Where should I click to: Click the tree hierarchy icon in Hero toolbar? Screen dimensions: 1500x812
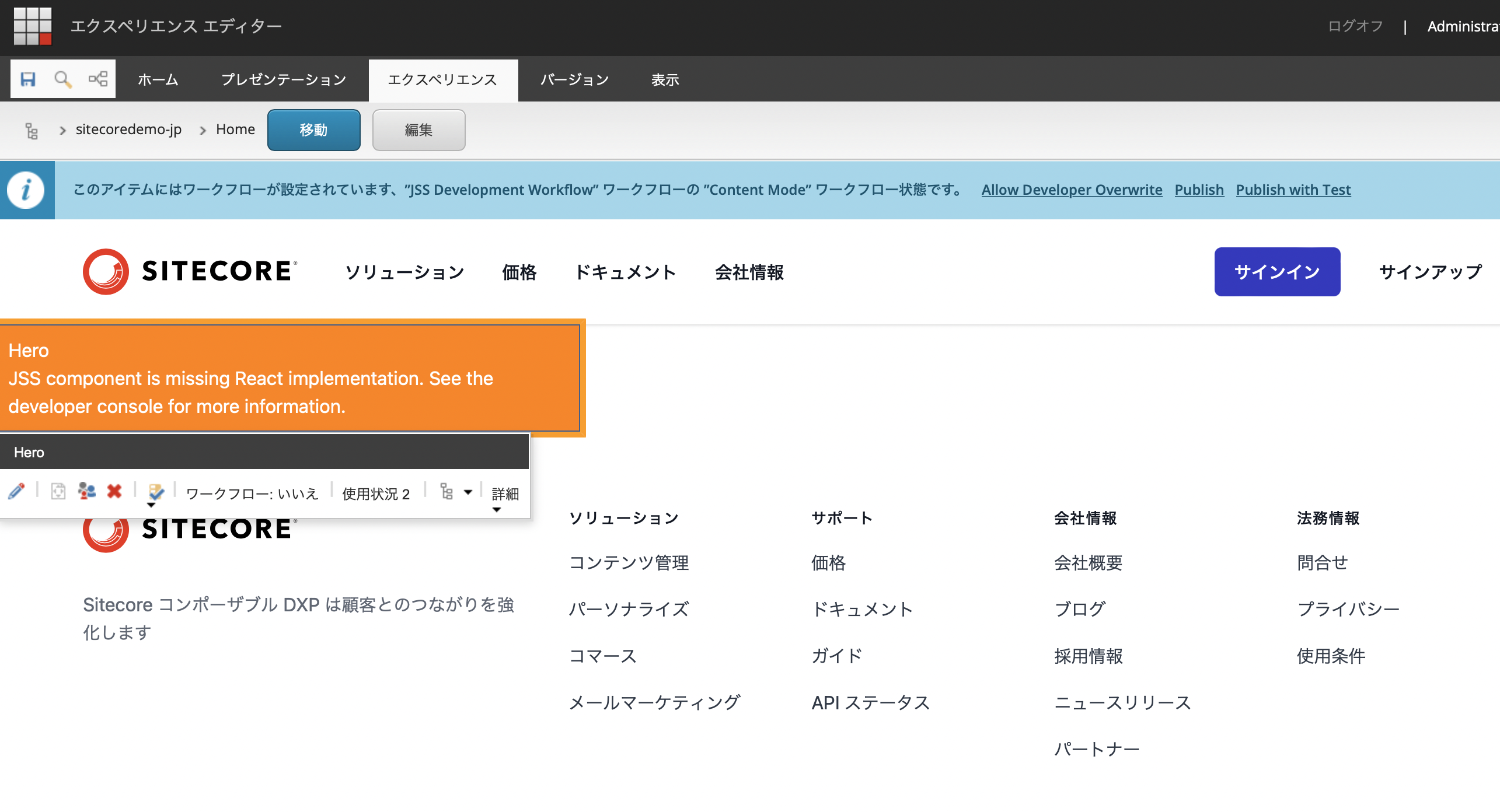446,491
